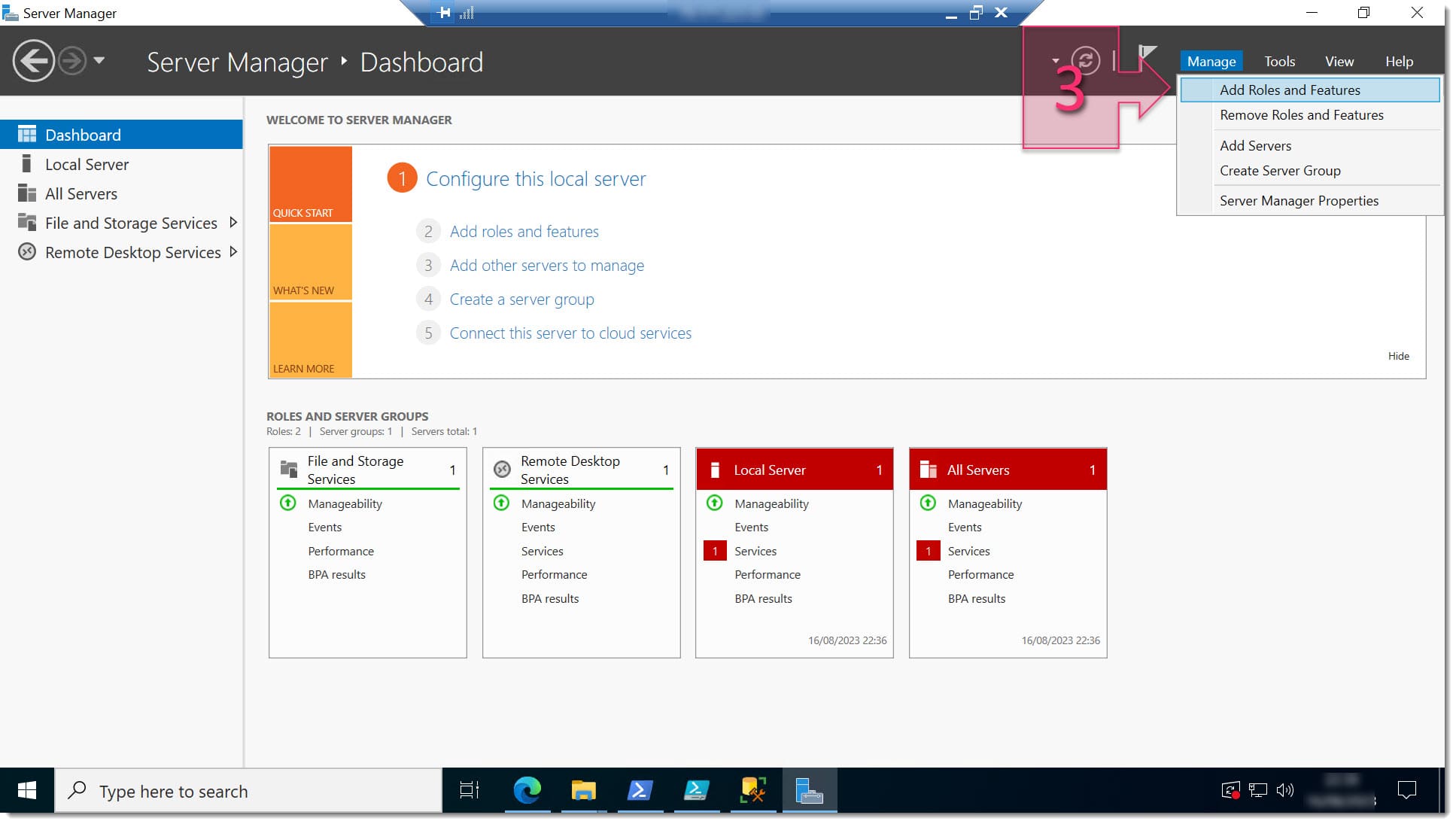Open BPA results in File and Storage tile
The height and width of the screenshot is (824, 1456).
(x=336, y=575)
